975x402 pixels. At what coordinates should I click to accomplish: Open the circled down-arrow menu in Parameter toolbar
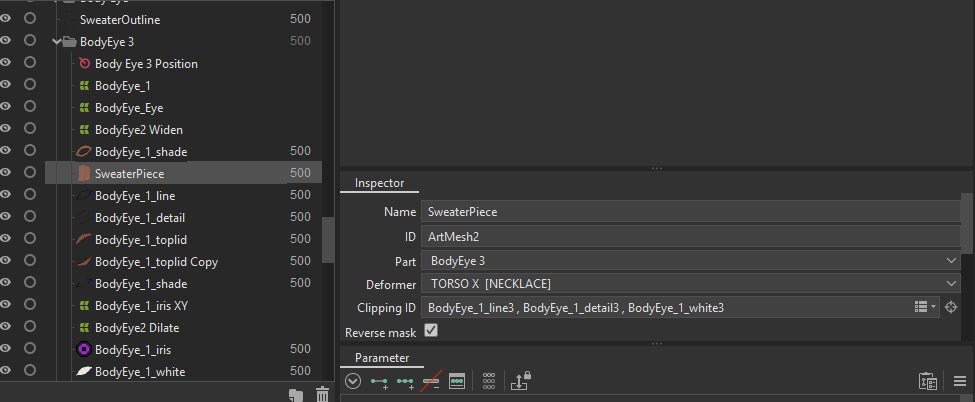[x=353, y=381]
